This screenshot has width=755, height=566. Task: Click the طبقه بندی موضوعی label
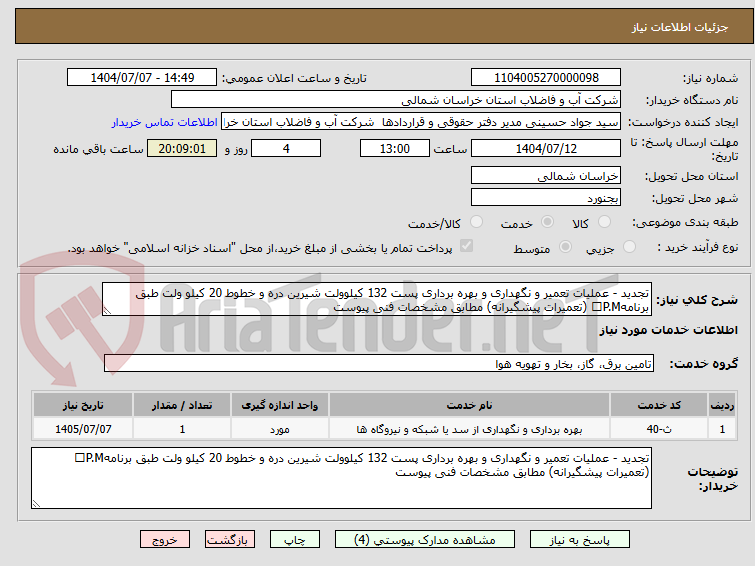click(x=685, y=222)
